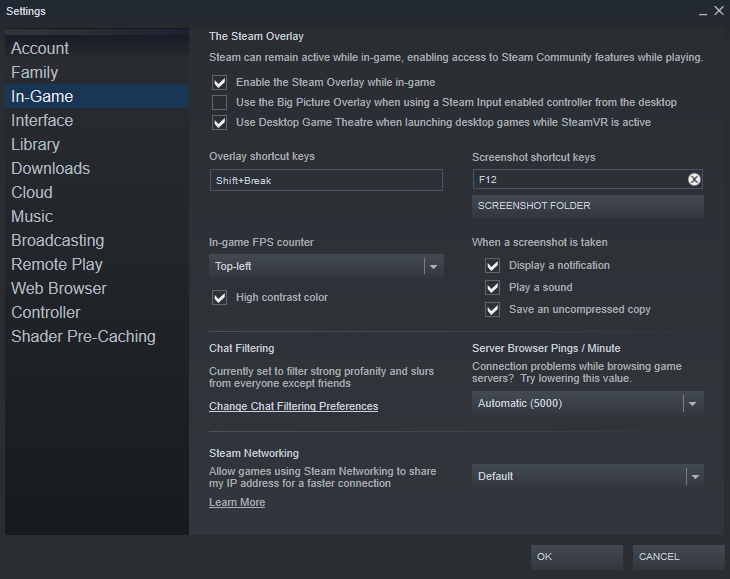
Task: Disable Display a notification checkbox
Action: (492, 265)
